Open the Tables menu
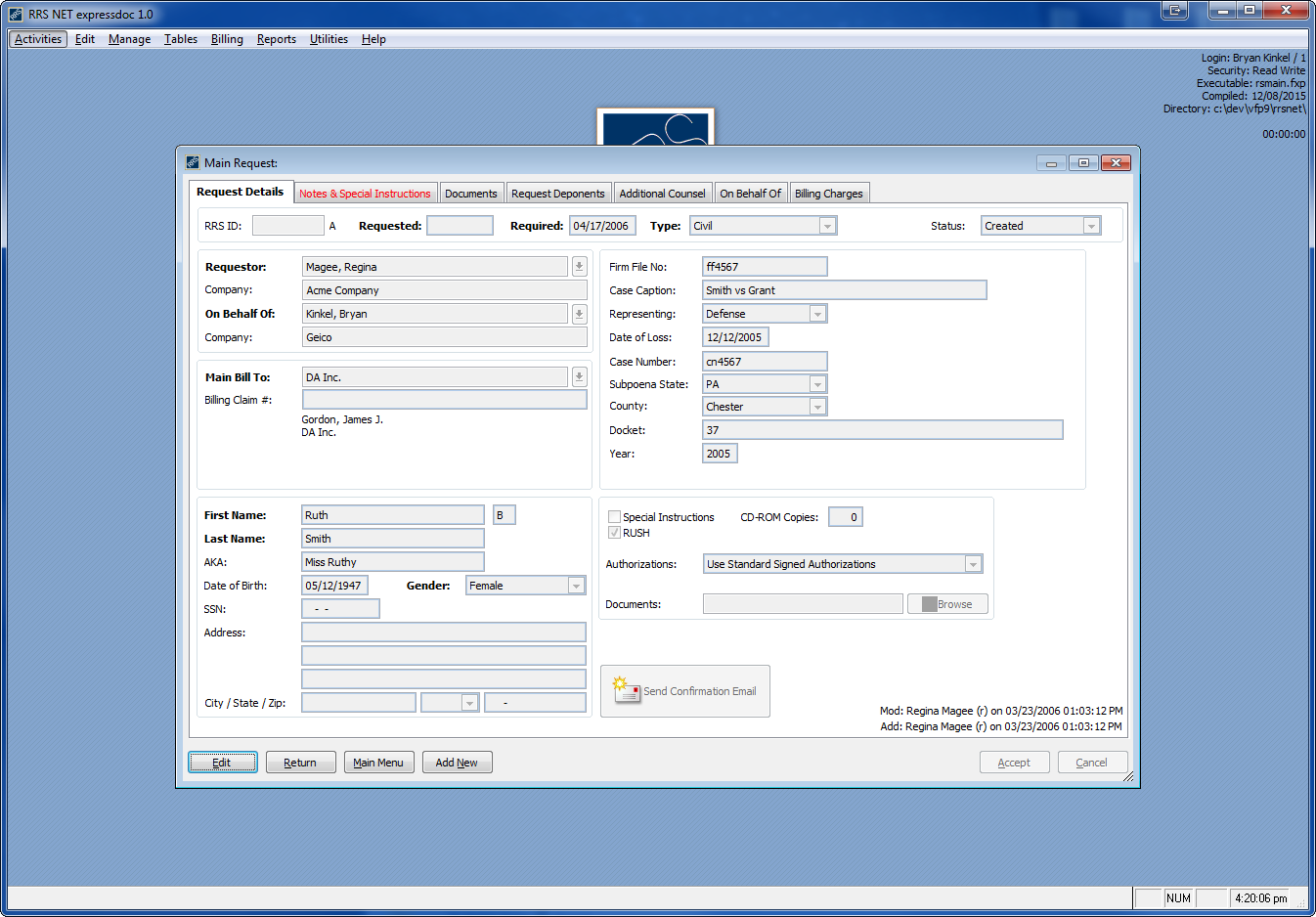1316x917 pixels. coord(181,39)
